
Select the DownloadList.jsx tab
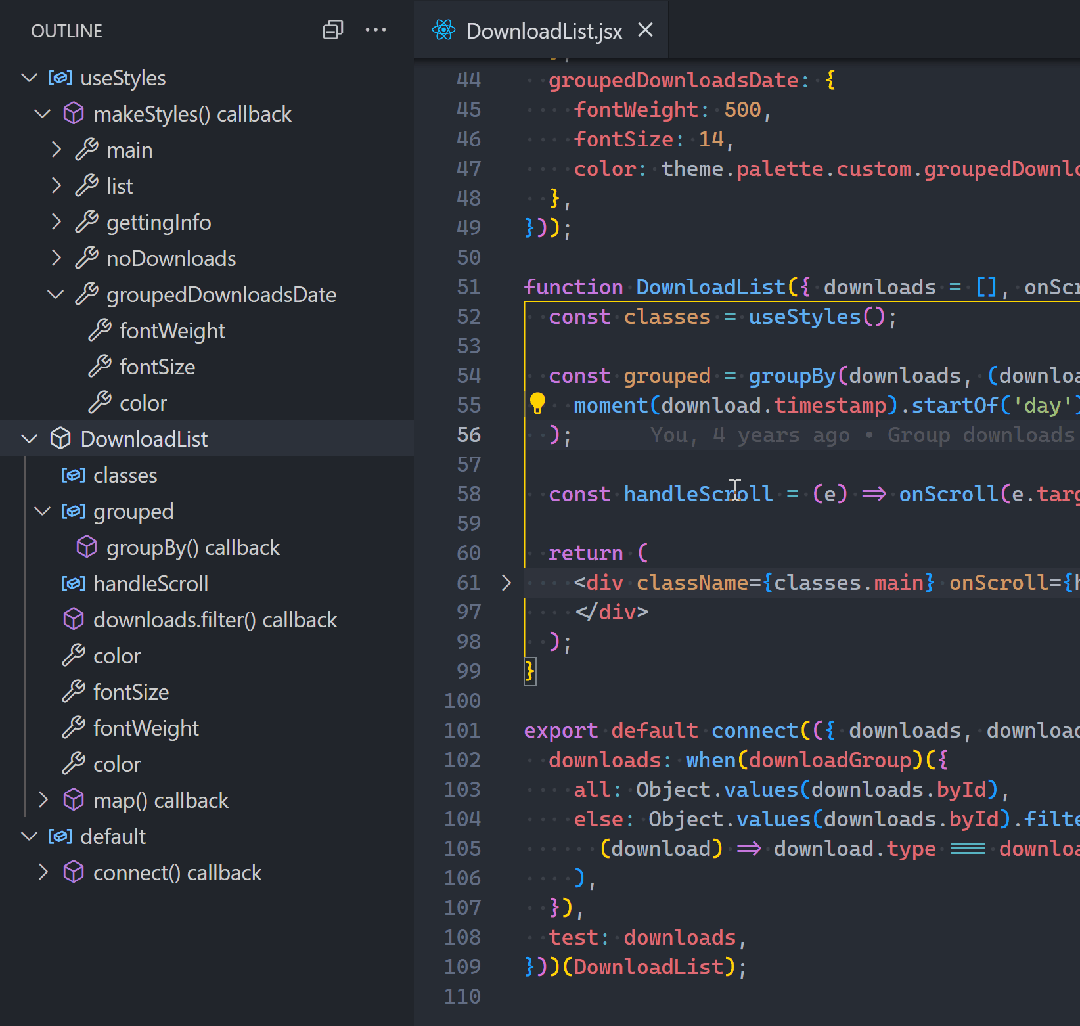coord(543,31)
